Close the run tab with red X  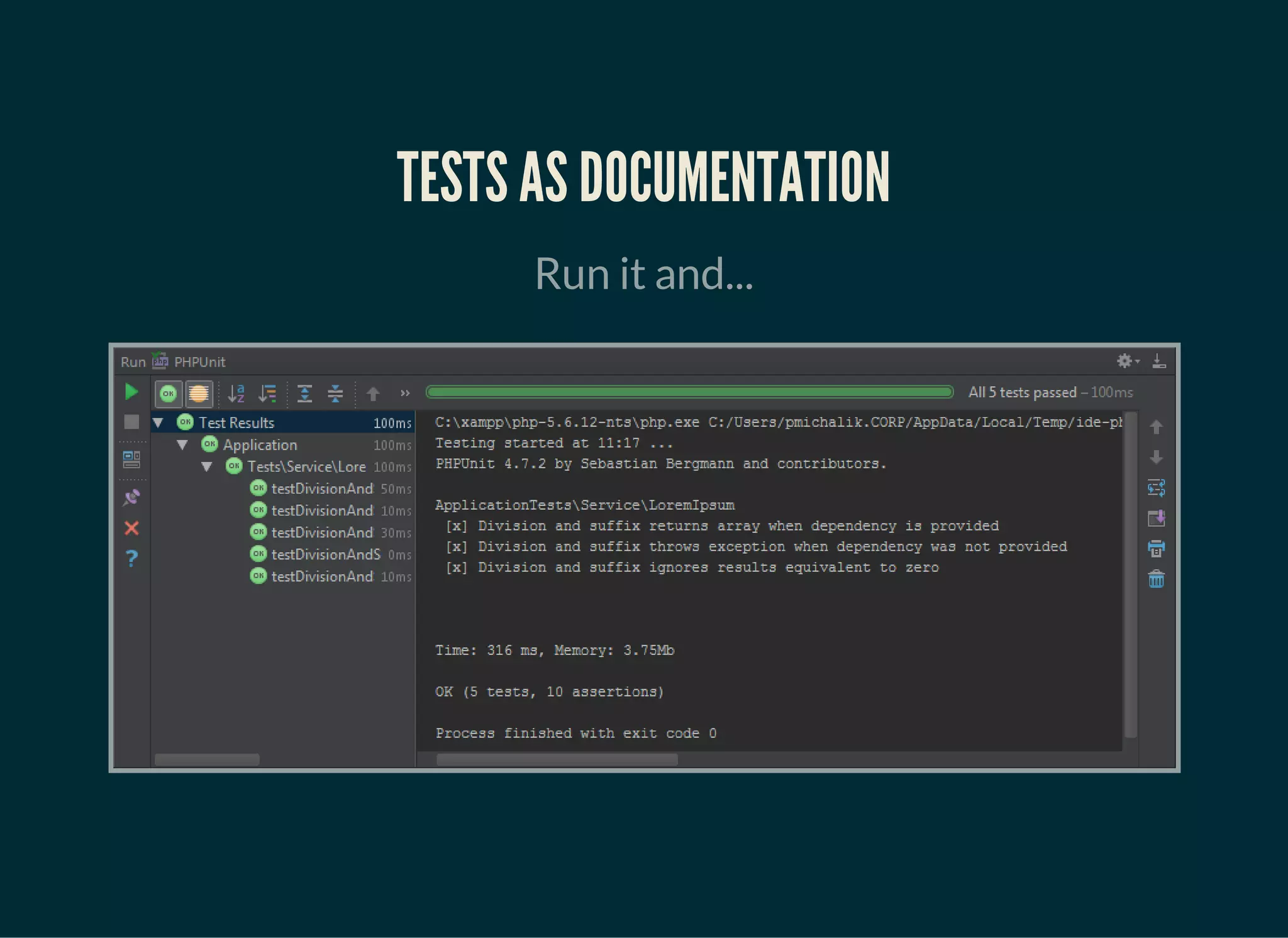click(x=131, y=527)
